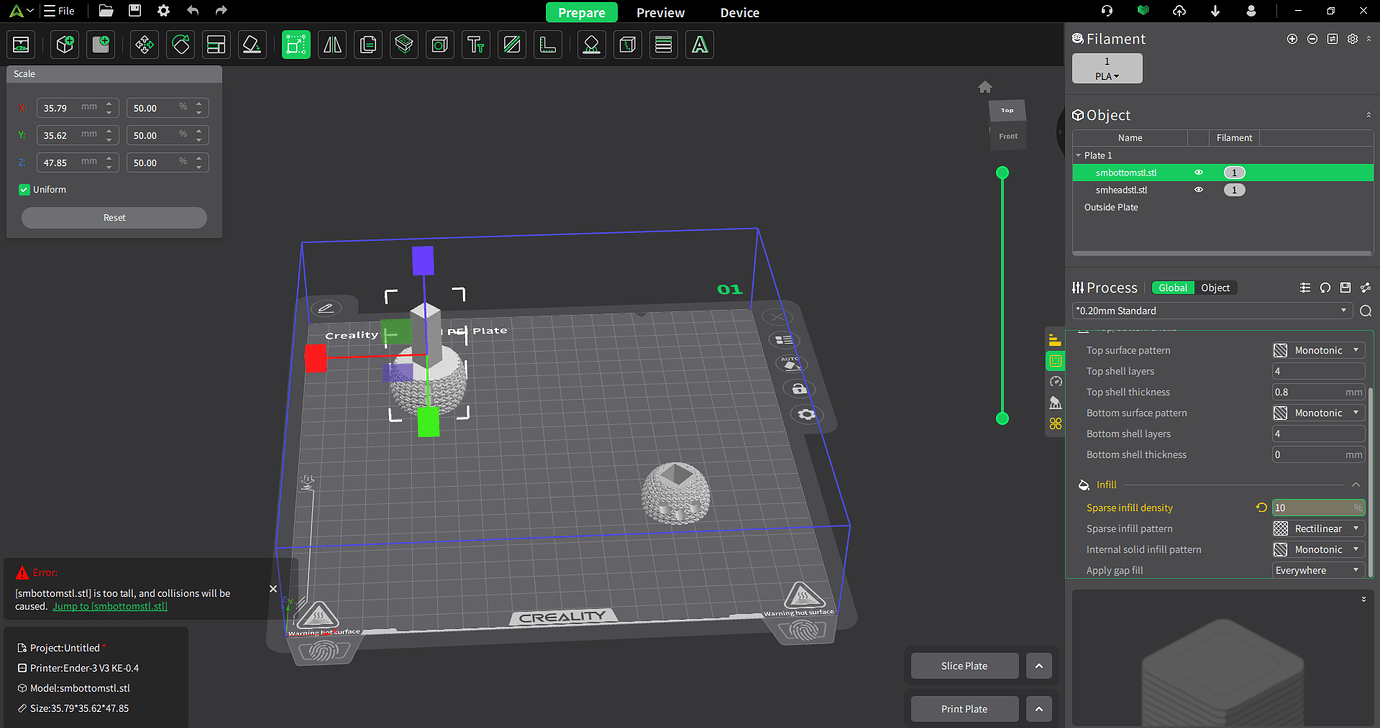Screen dimensions: 1380x728
Task: Open preferences gear in the top bar
Action: (x=164, y=11)
